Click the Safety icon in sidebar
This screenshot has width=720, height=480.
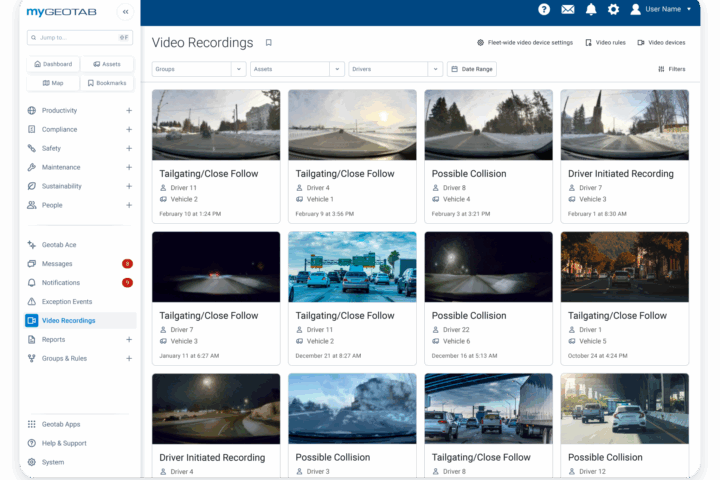32,148
